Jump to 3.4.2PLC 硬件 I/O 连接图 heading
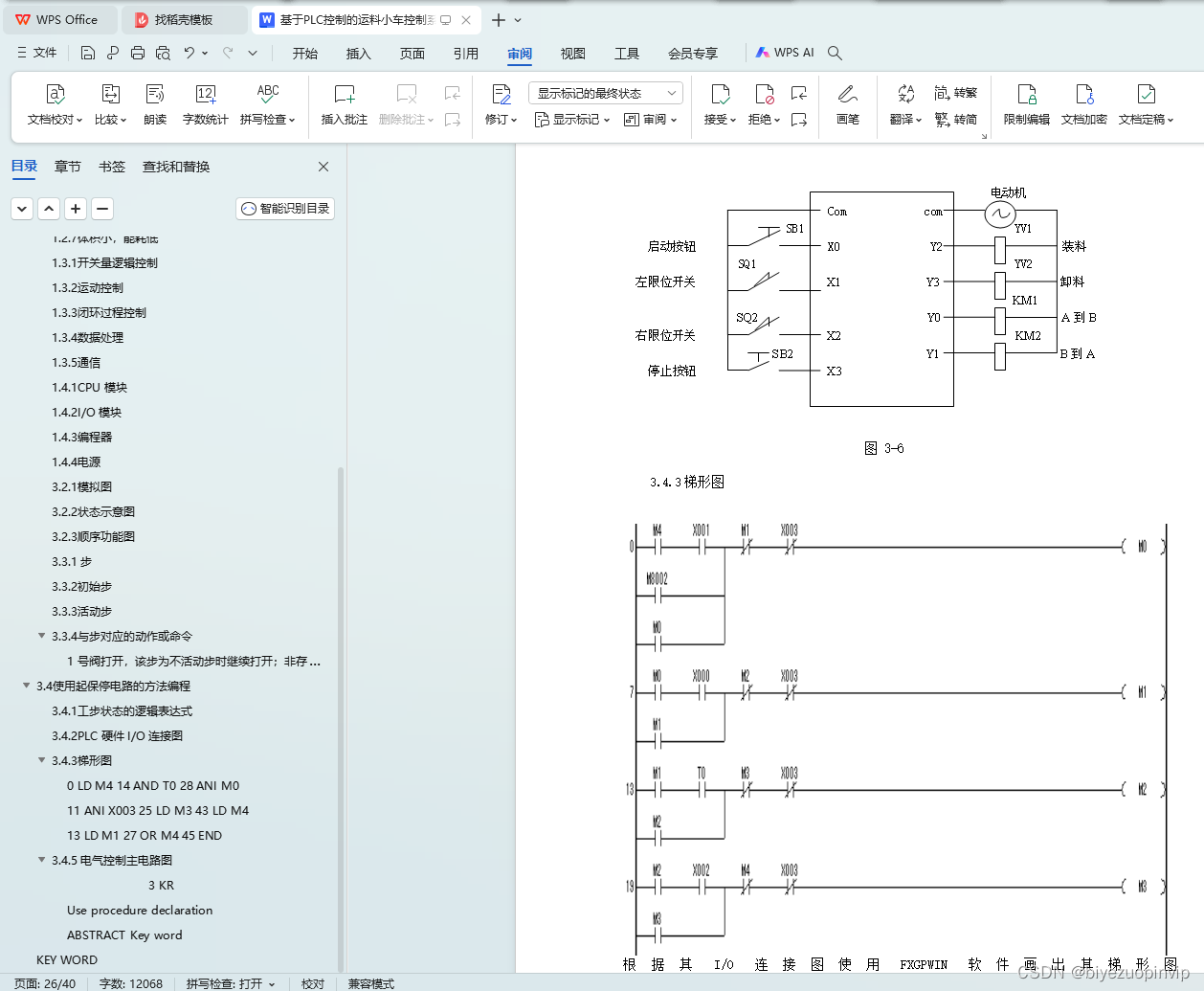The height and width of the screenshot is (991, 1204). coord(118,735)
